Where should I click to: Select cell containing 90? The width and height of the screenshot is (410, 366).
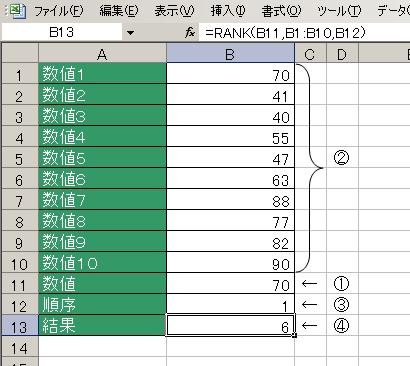[230, 263]
